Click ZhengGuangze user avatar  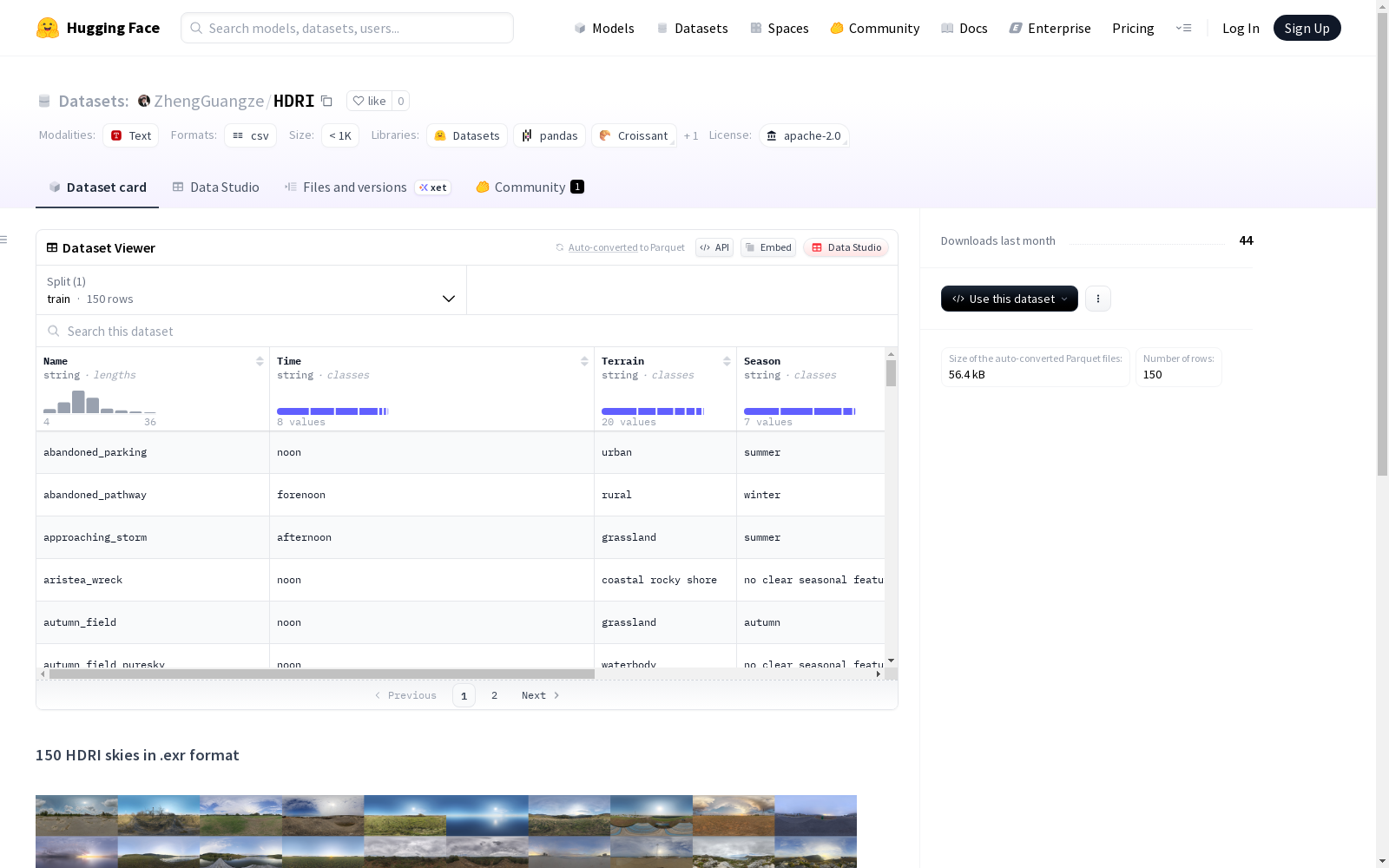[144, 101]
